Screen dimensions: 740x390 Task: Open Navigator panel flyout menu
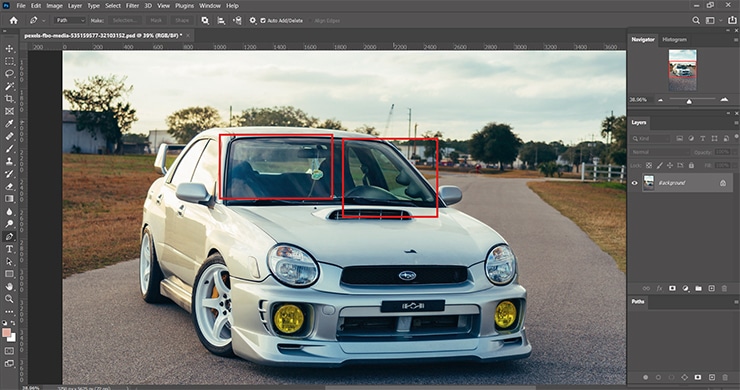pyautogui.click(x=735, y=40)
